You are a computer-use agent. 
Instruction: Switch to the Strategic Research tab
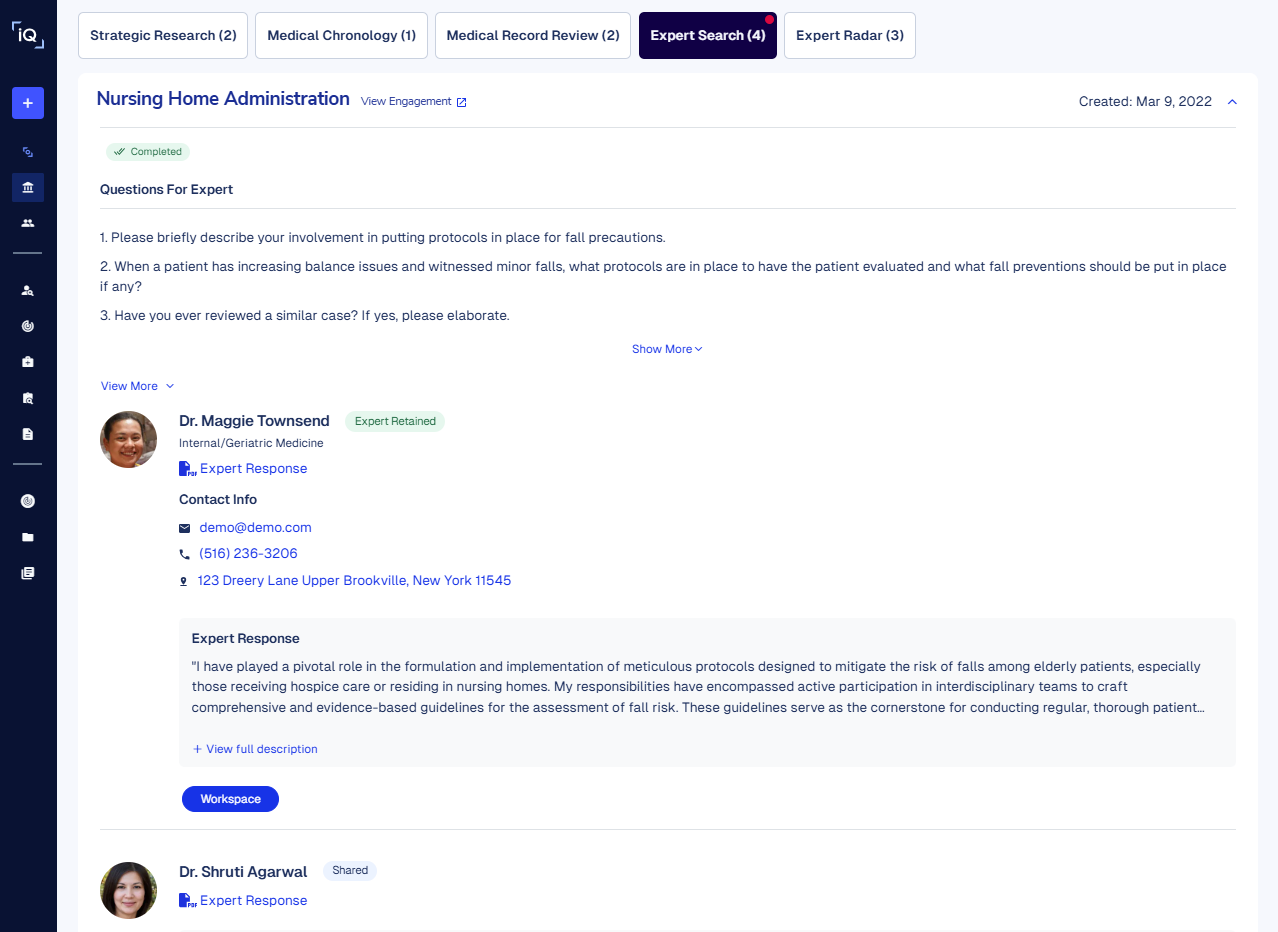[163, 36]
